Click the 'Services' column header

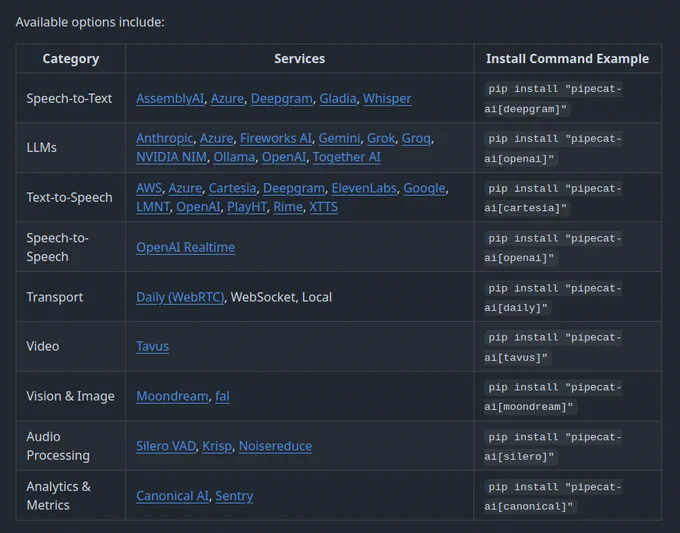point(299,59)
